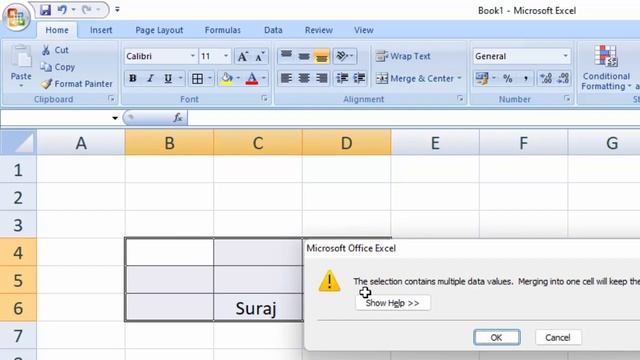
Task: Expand the borders options arrow
Action: (x=210, y=78)
